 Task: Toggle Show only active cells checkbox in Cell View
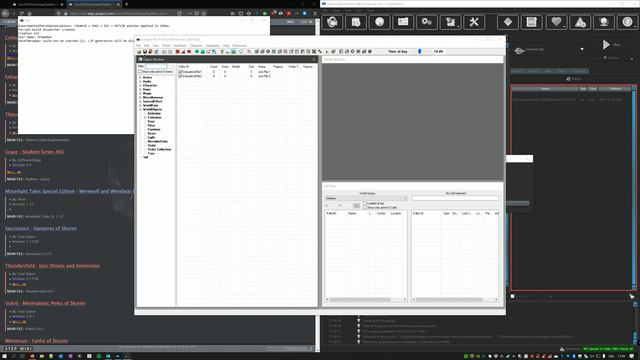tap(365, 207)
